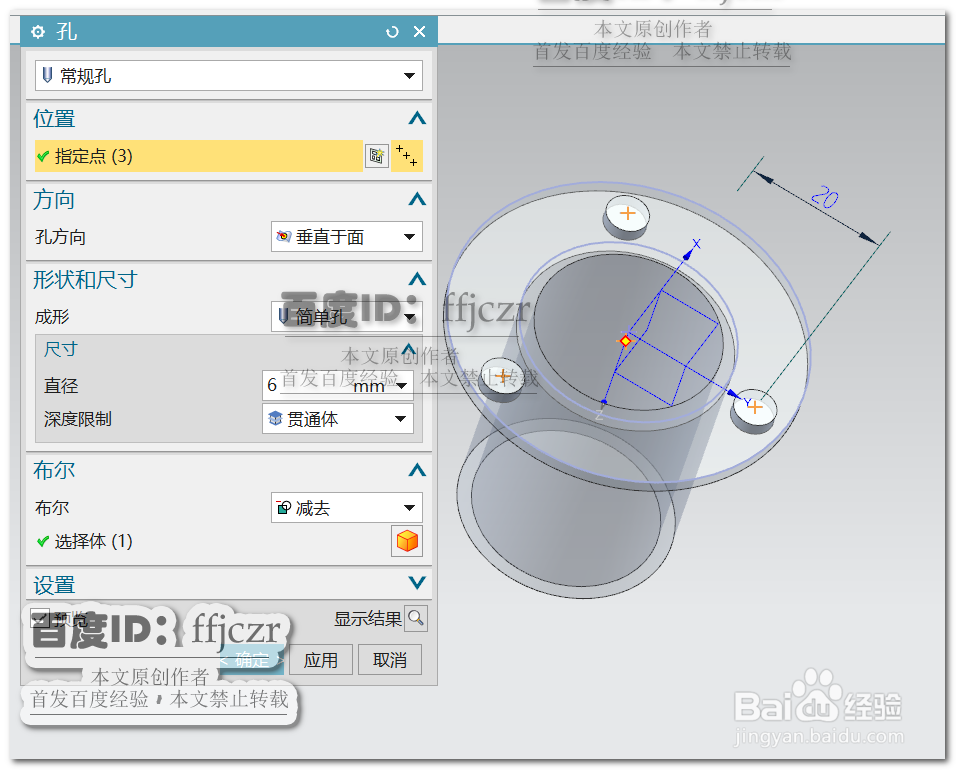Click the right hole point marker near Y axis
The width and height of the screenshot is (956, 770).
point(755,407)
